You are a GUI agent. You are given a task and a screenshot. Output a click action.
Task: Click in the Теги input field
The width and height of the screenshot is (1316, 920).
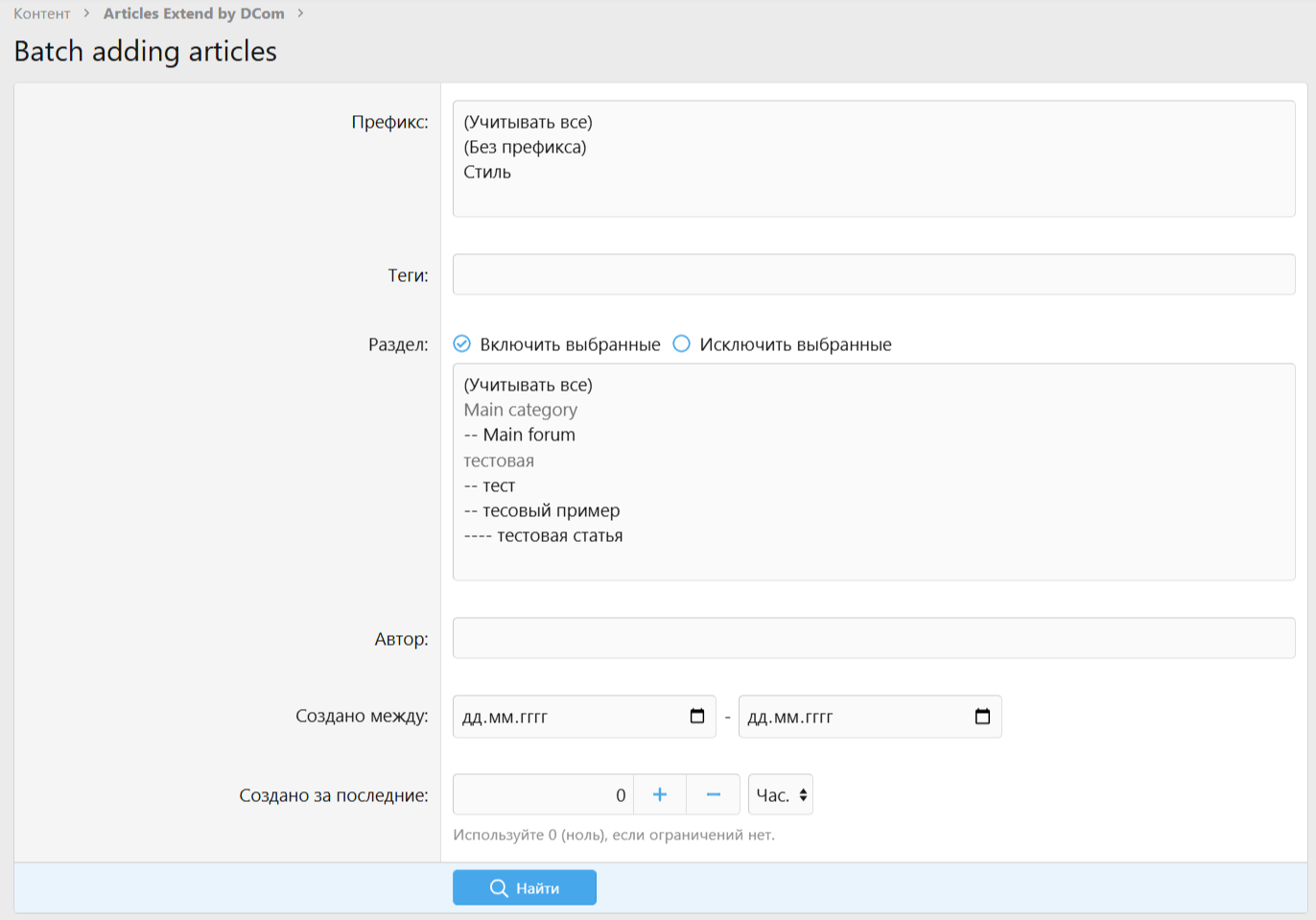coord(873,275)
